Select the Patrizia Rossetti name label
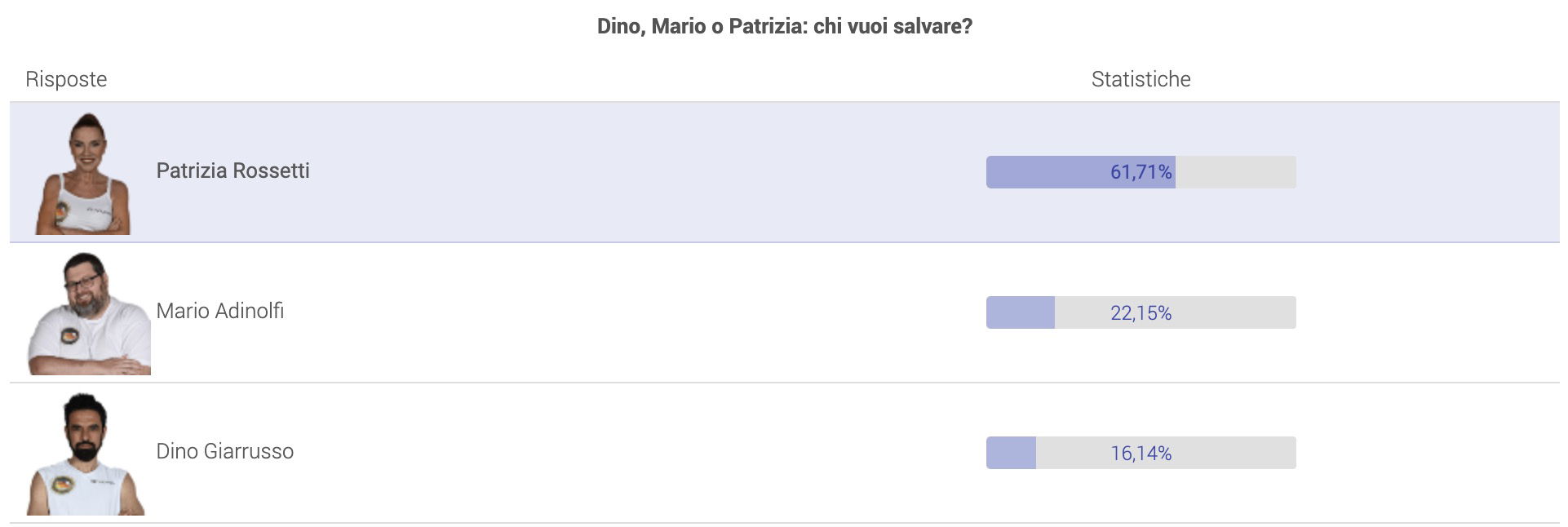Screen dimensions: 1568x527 pyautogui.click(x=233, y=170)
